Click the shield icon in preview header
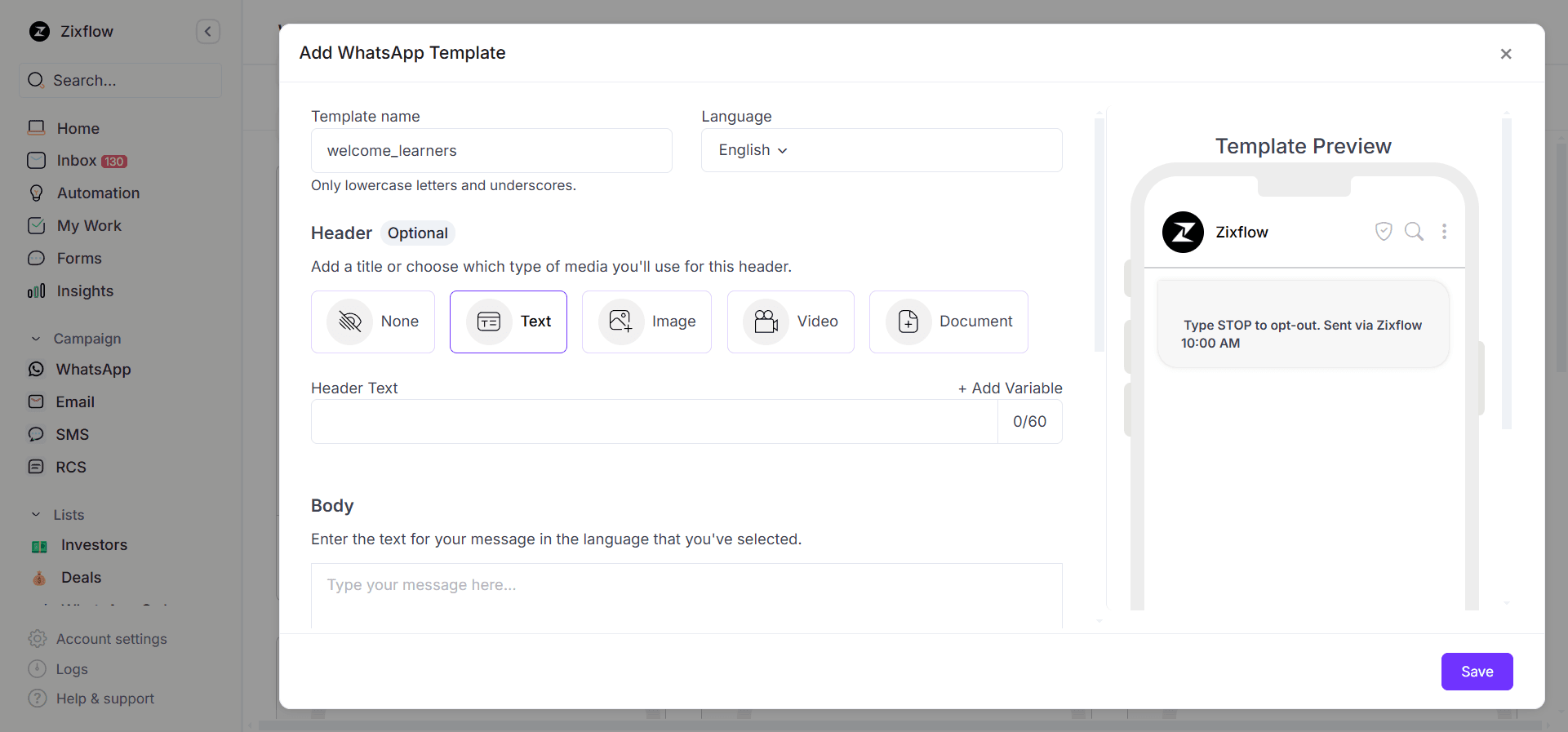1568x732 pixels. 1384,232
